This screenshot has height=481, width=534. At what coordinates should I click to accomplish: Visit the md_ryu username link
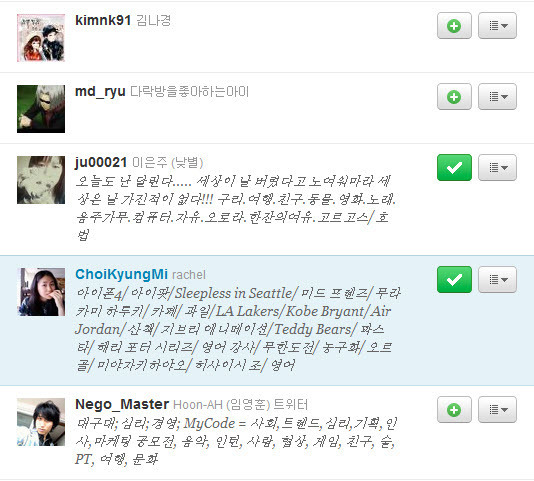point(100,92)
